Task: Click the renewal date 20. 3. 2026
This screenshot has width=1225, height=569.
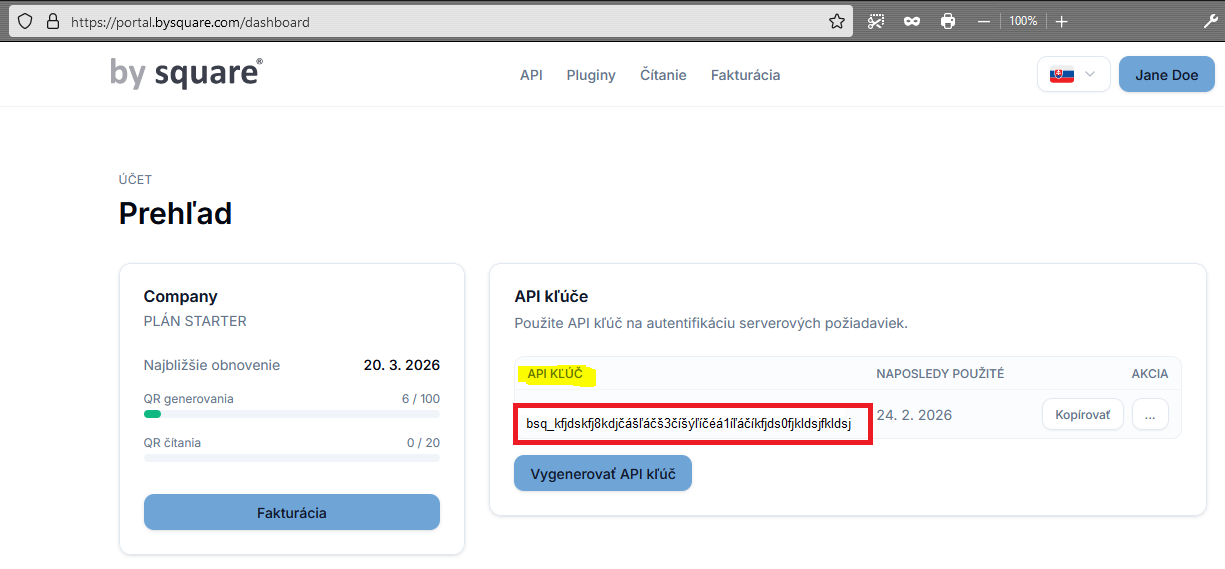Action: (402, 365)
